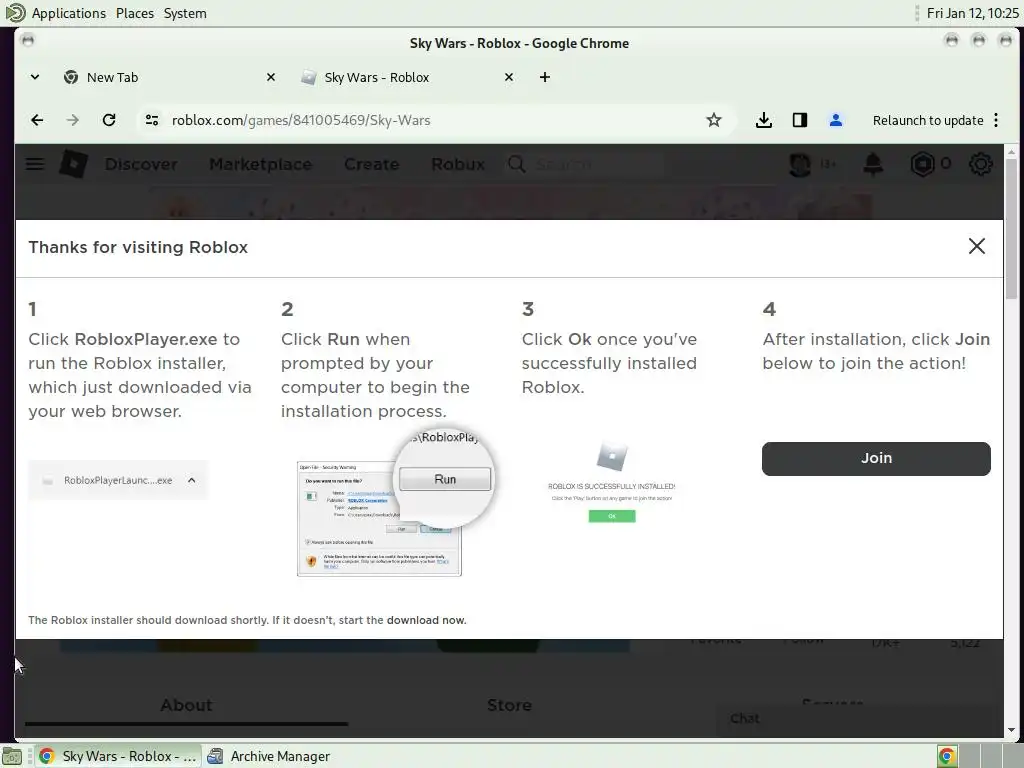Open the Robux balance icon

922,164
